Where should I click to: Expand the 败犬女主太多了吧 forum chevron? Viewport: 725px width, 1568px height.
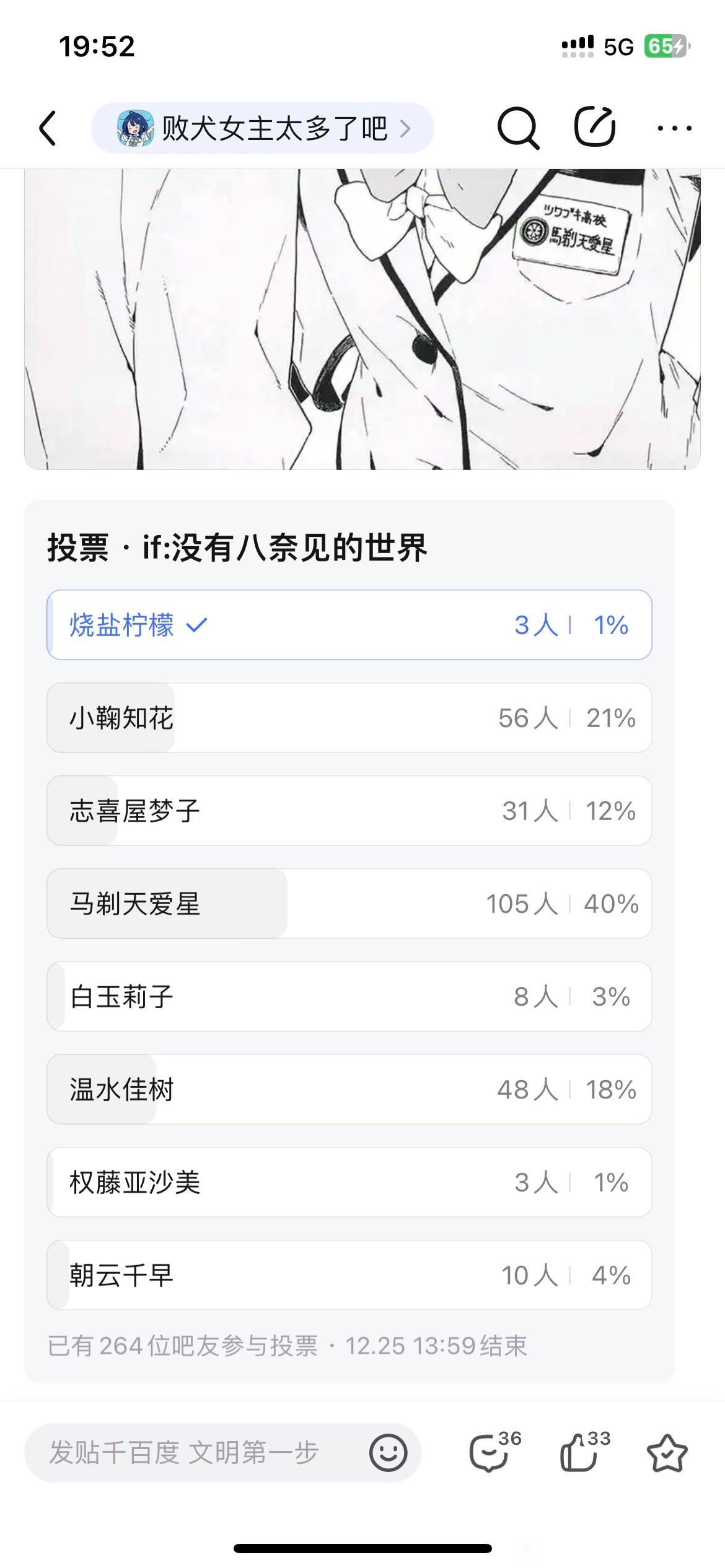click(405, 128)
